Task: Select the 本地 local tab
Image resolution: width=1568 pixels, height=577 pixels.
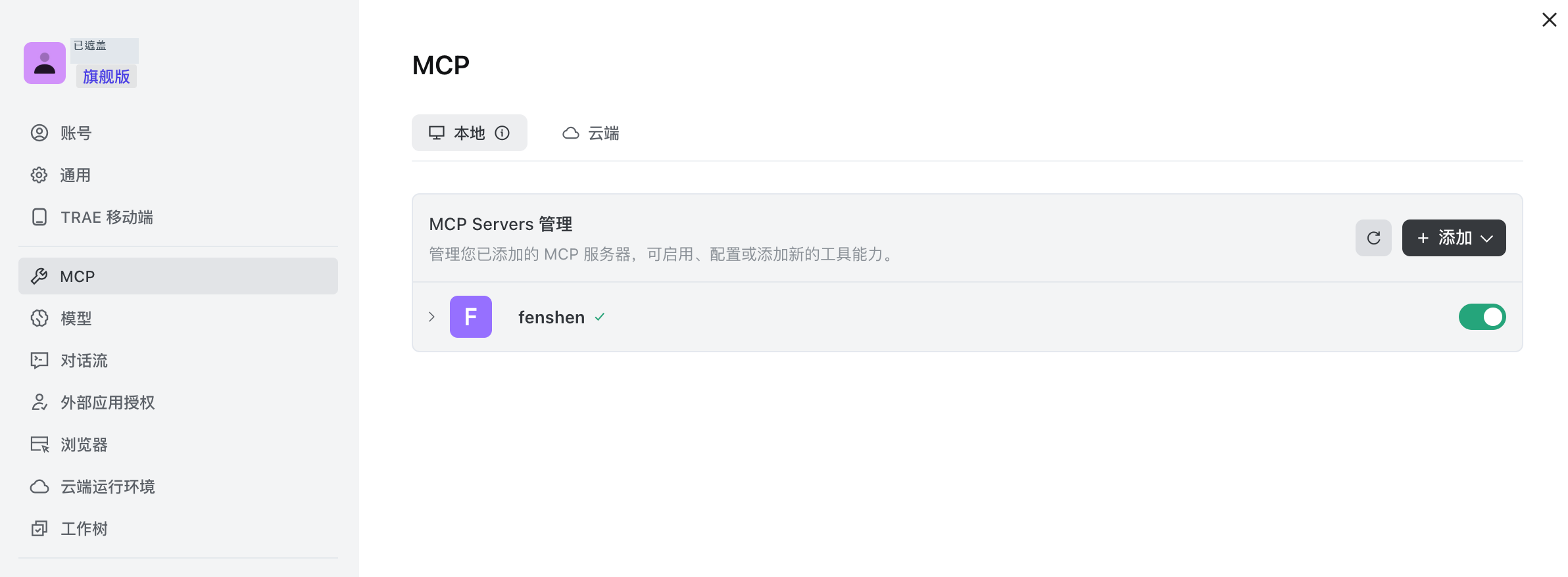Action: click(470, 133)
